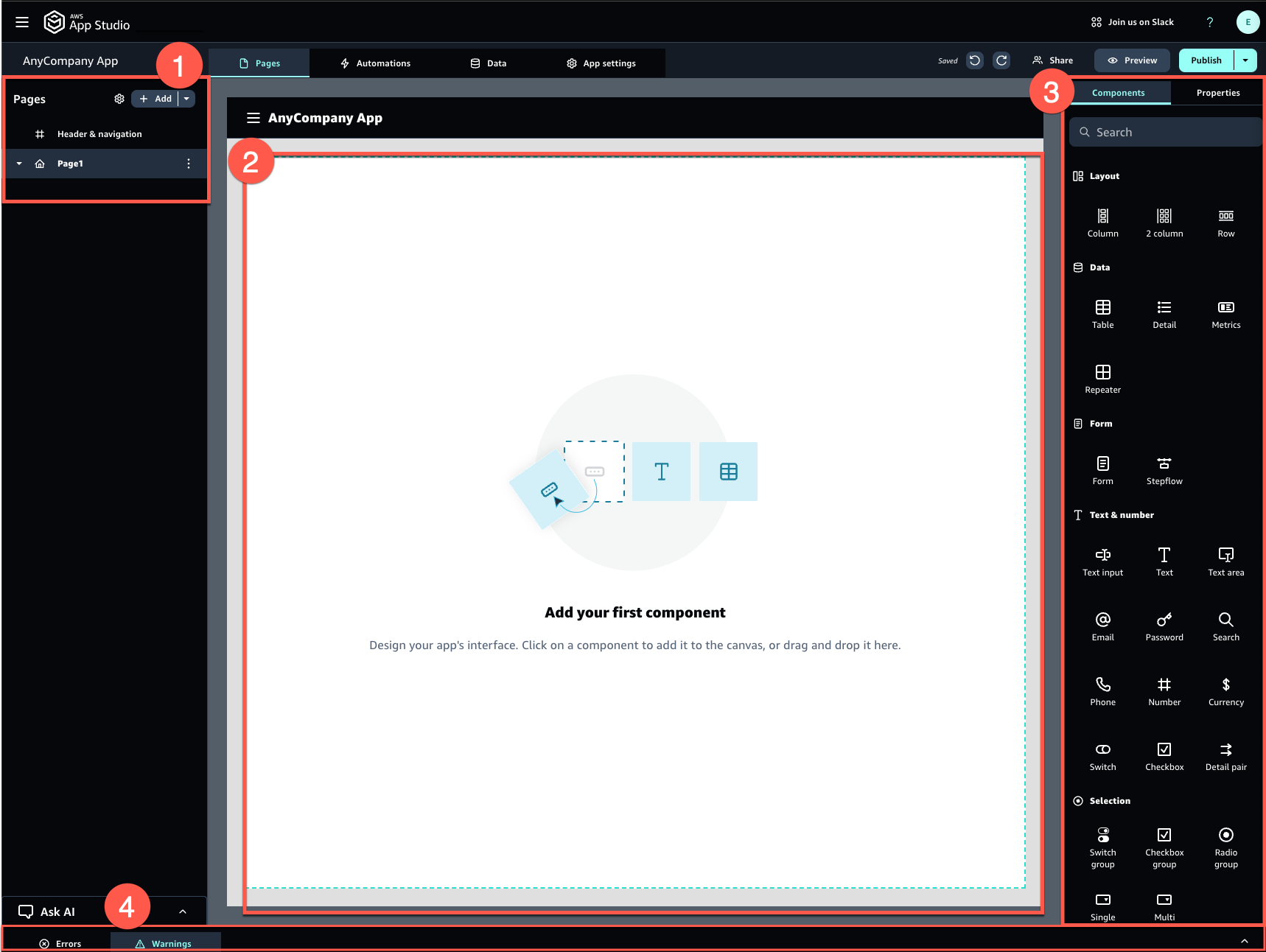Screen dimensions: 1266x952
Task: Select the Phone component
Action: click(1102, 690)
